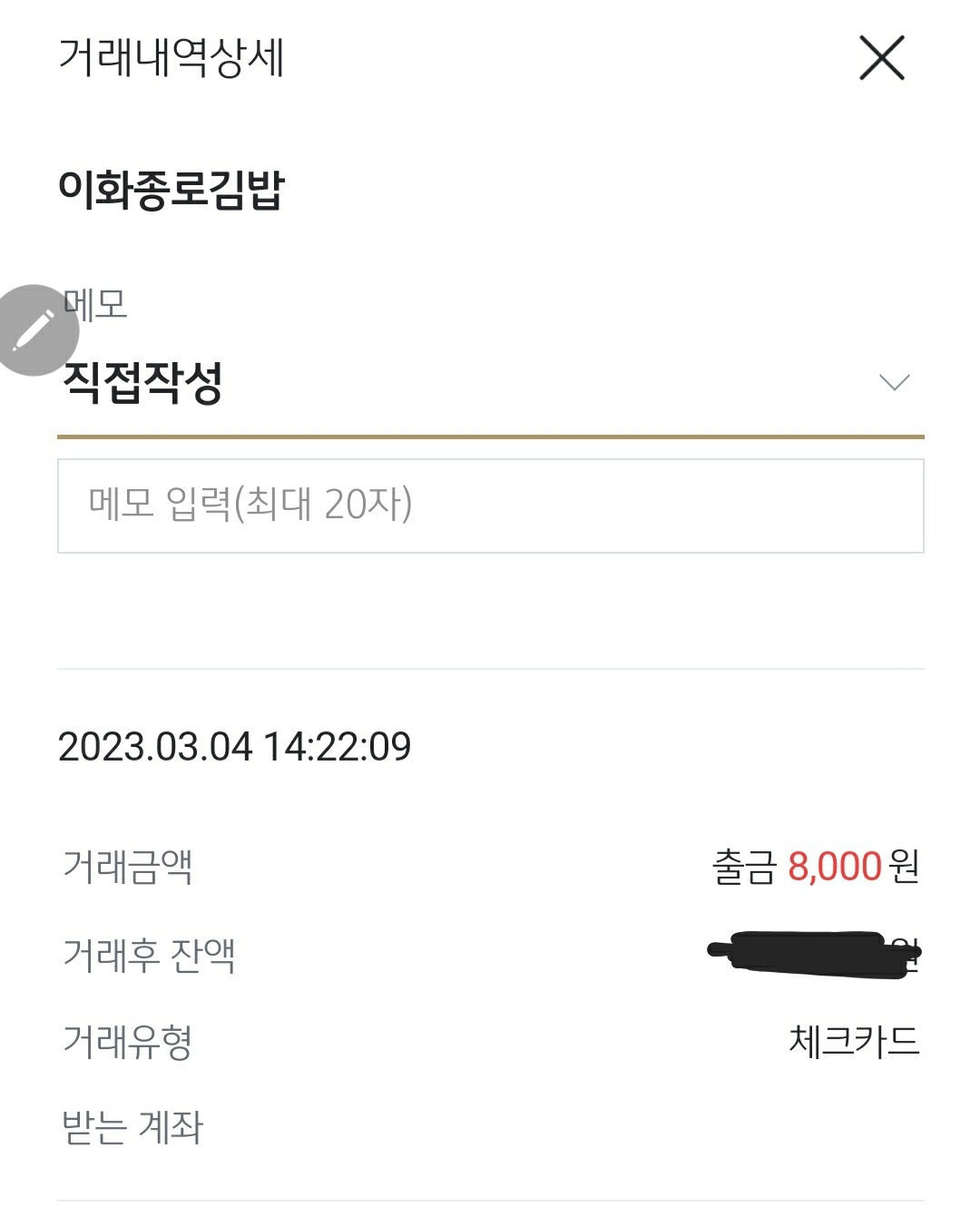Tap the 거래내역상세 header title
Viewport: 980px width, 1207px height.
pyautogui.click(x=171, y=57)
